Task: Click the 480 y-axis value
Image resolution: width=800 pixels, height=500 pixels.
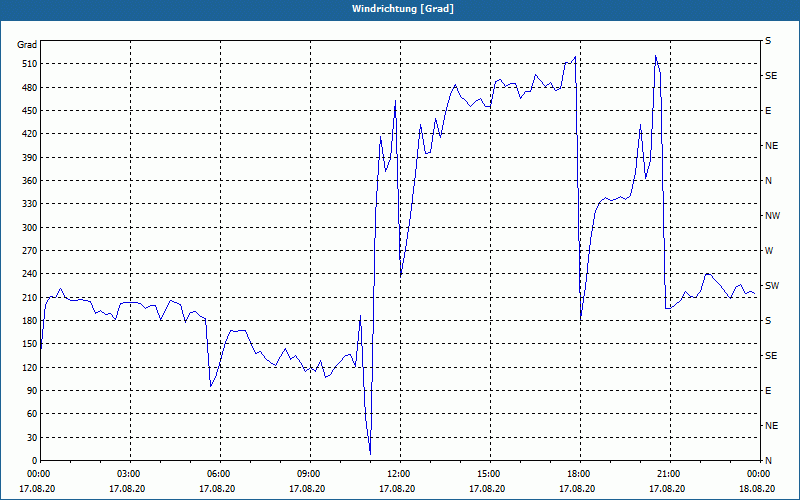Action: [28, 88]
